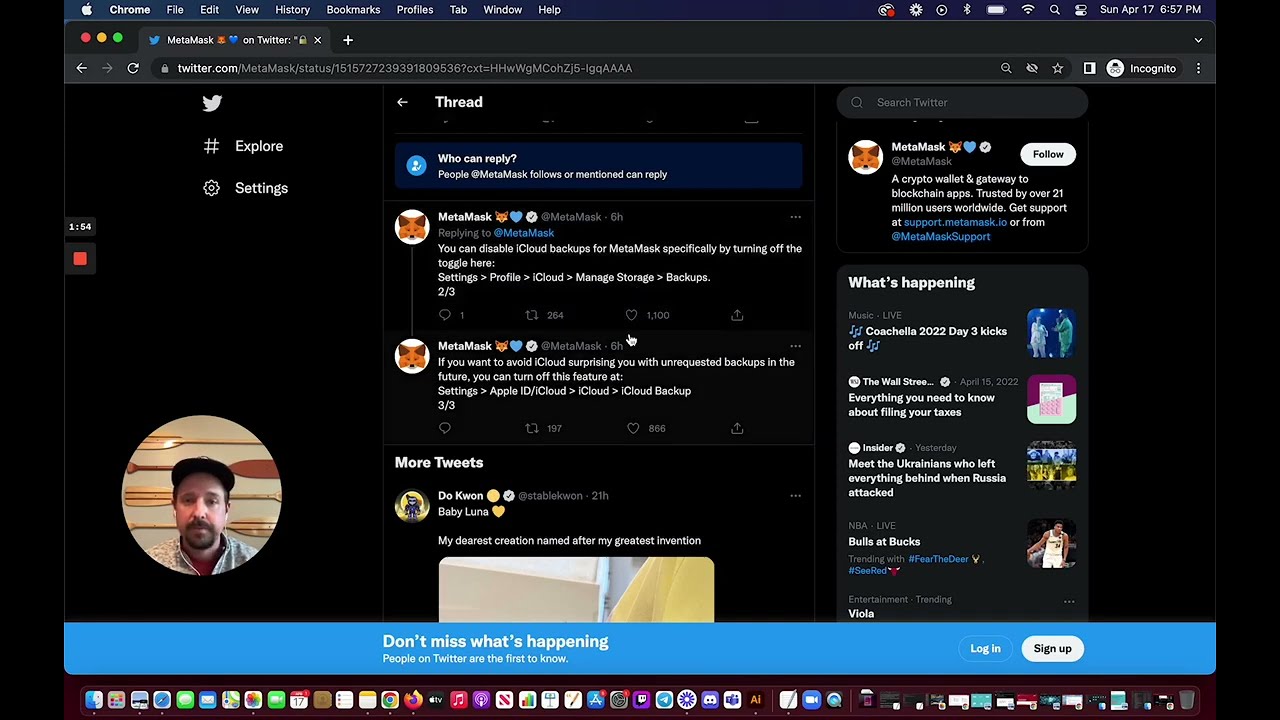
Task: Open a new tab with the plus button
Action: tap(348, 40)
